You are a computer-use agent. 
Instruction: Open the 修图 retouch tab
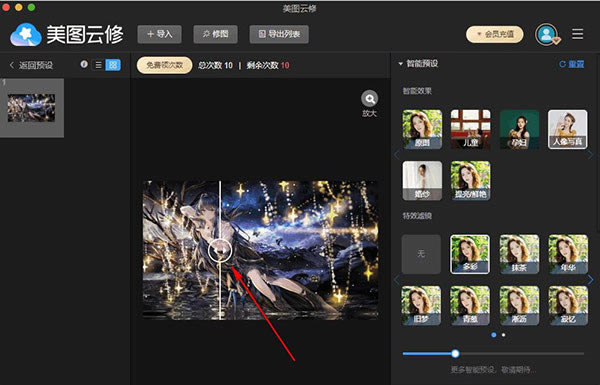click(215, 34)
